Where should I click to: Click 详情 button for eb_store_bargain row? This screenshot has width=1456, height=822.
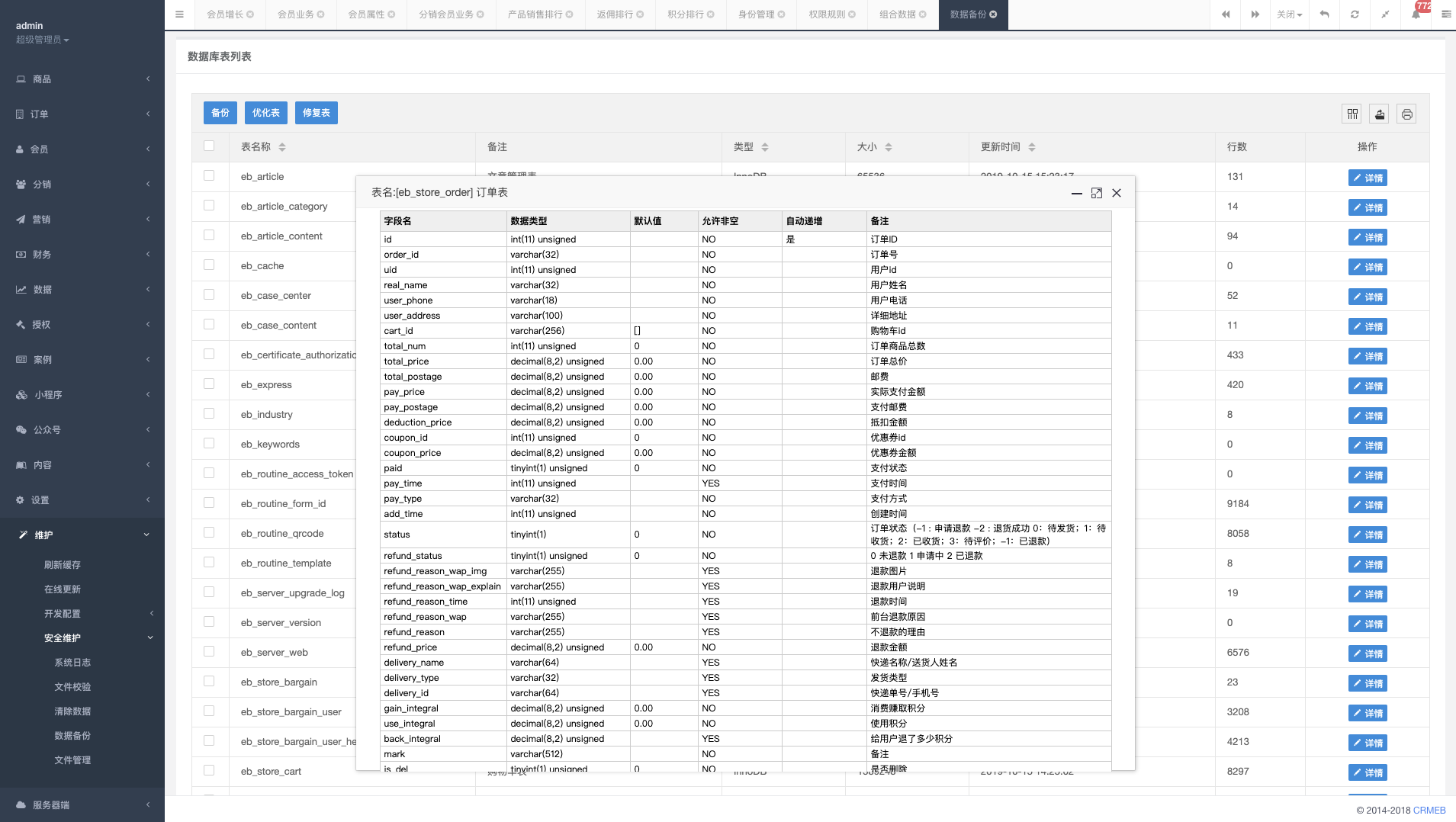click(x=1367, y=683)
